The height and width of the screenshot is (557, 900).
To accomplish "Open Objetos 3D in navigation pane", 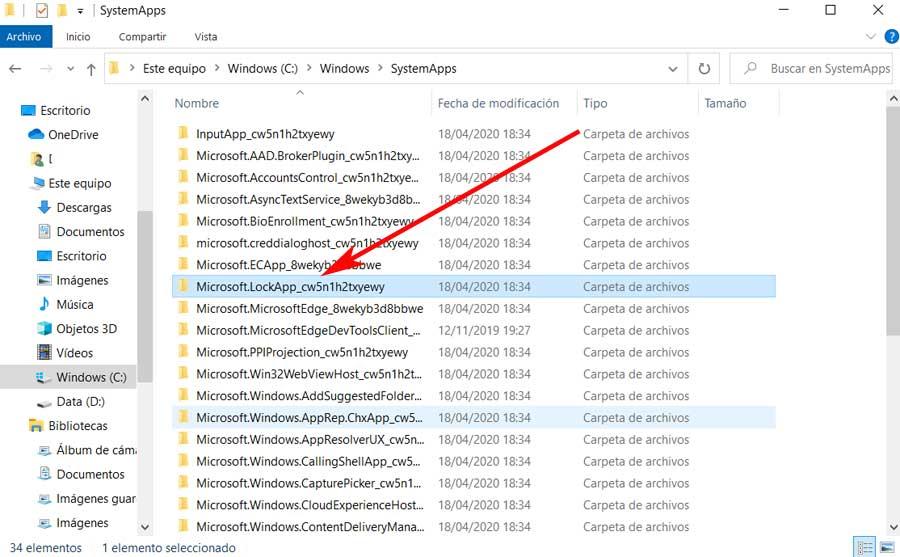I will (86, 328).
